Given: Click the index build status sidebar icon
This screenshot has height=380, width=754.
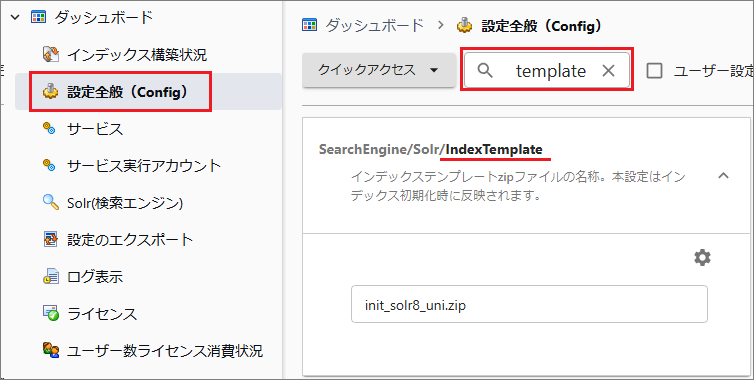Looking at the screenshot, I should 51,55.
